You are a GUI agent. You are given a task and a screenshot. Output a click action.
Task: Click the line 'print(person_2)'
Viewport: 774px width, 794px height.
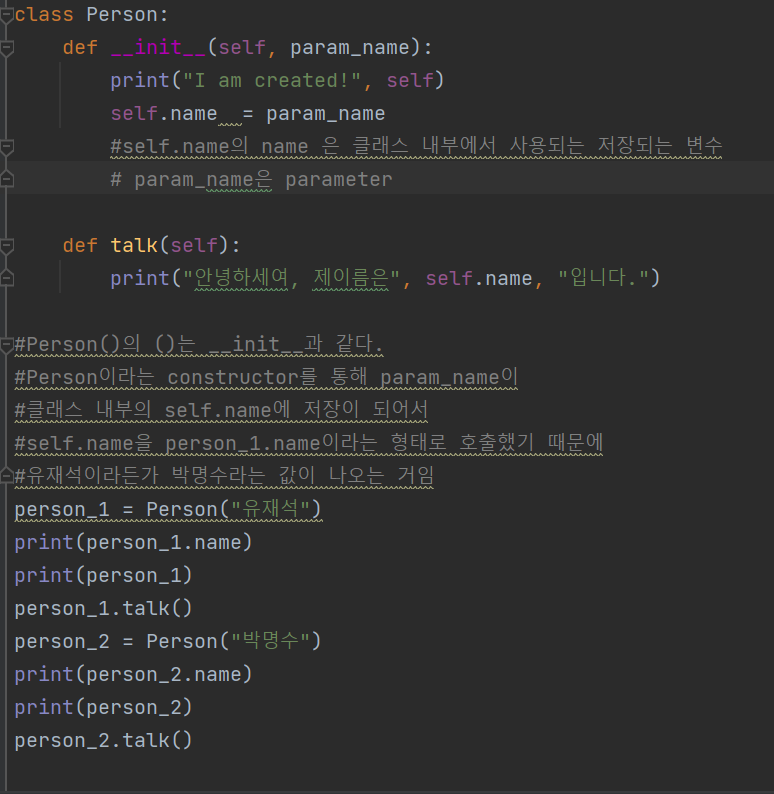click(x=103, y=708)
